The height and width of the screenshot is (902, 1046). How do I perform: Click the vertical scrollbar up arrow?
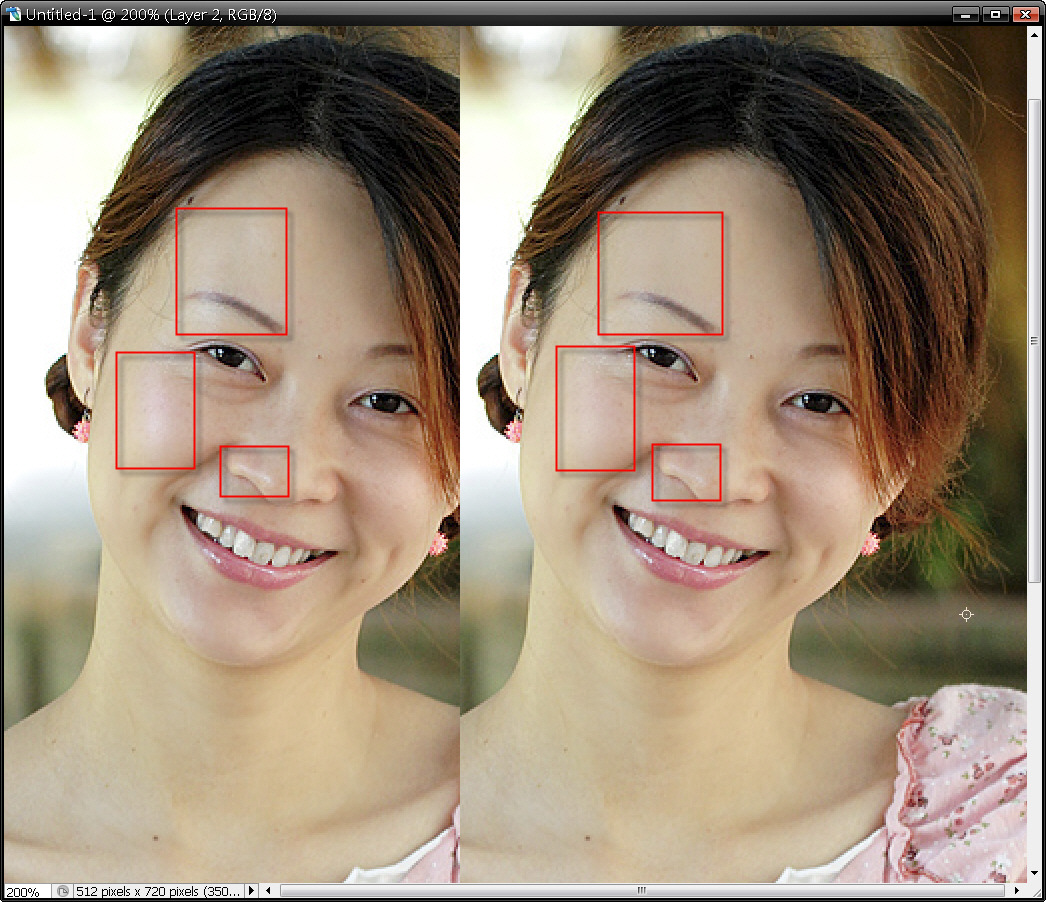(x=1035, y=35)
